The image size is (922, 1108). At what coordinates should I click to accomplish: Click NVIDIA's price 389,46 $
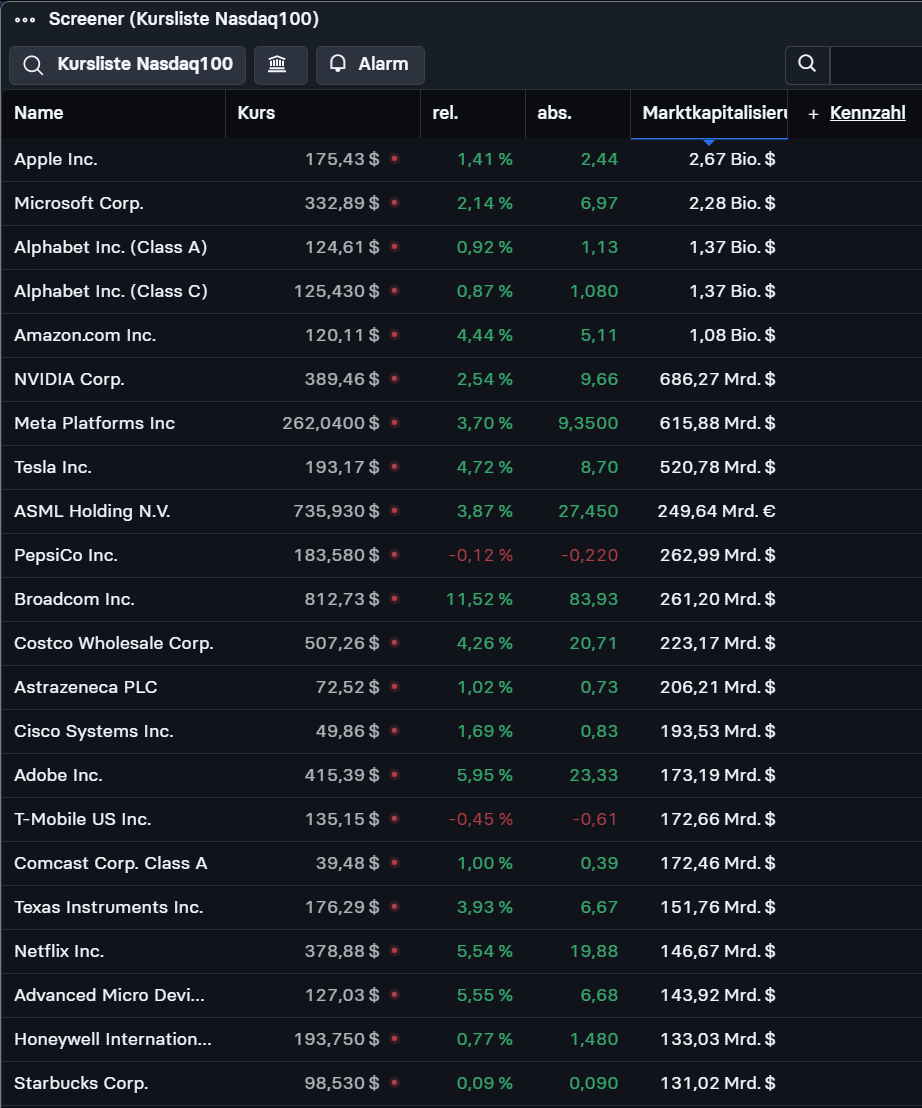pos(342,379)
